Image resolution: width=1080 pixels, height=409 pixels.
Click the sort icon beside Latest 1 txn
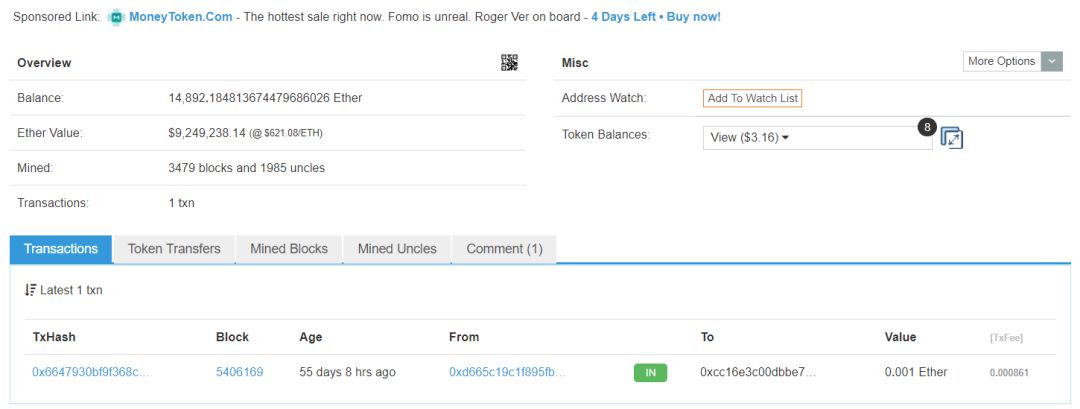pyautogui.click(x=30, y=290)
